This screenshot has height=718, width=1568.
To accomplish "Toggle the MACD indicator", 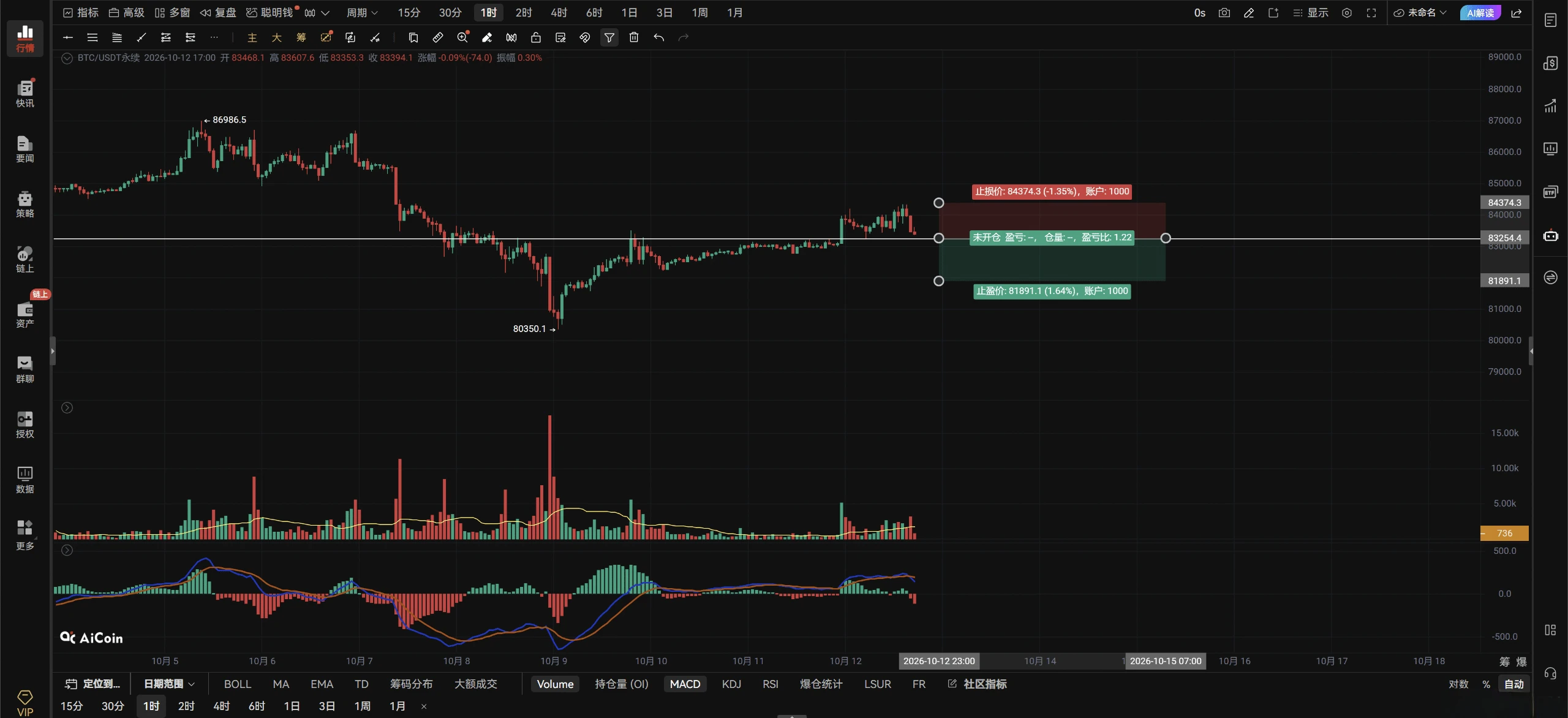I will (x=685, y=684).
